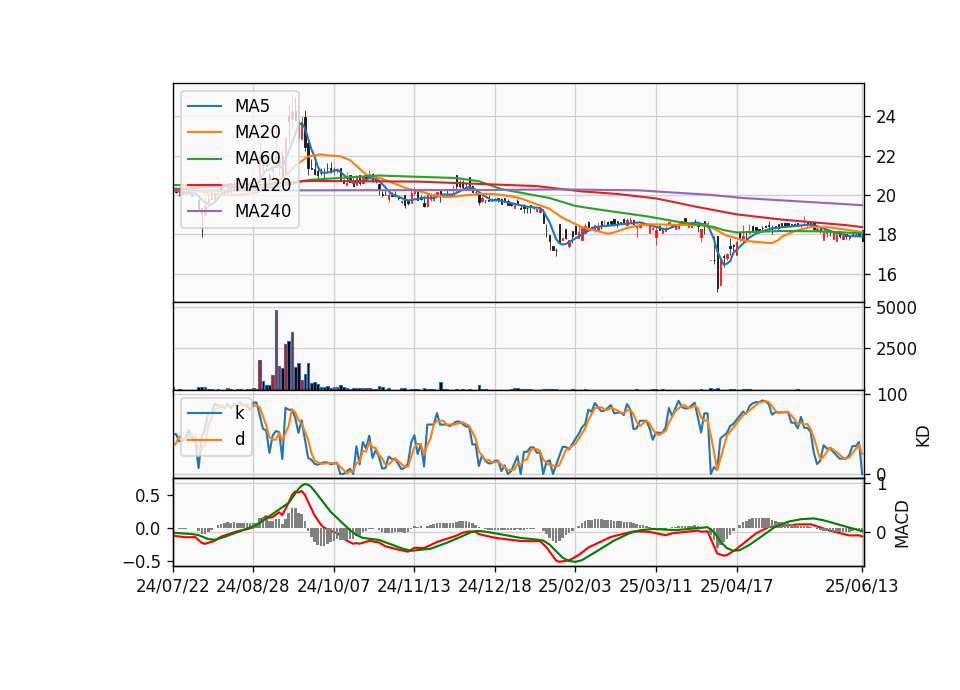This screenshot has height=690, width=960.
Task: Click the price axis value 20
Action: click(885, 196)
